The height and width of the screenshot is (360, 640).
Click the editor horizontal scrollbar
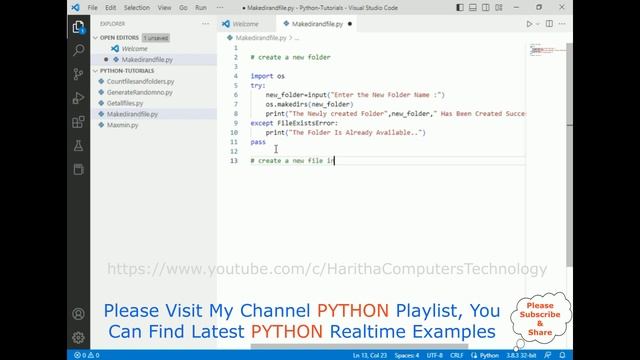tap(359, 347)
